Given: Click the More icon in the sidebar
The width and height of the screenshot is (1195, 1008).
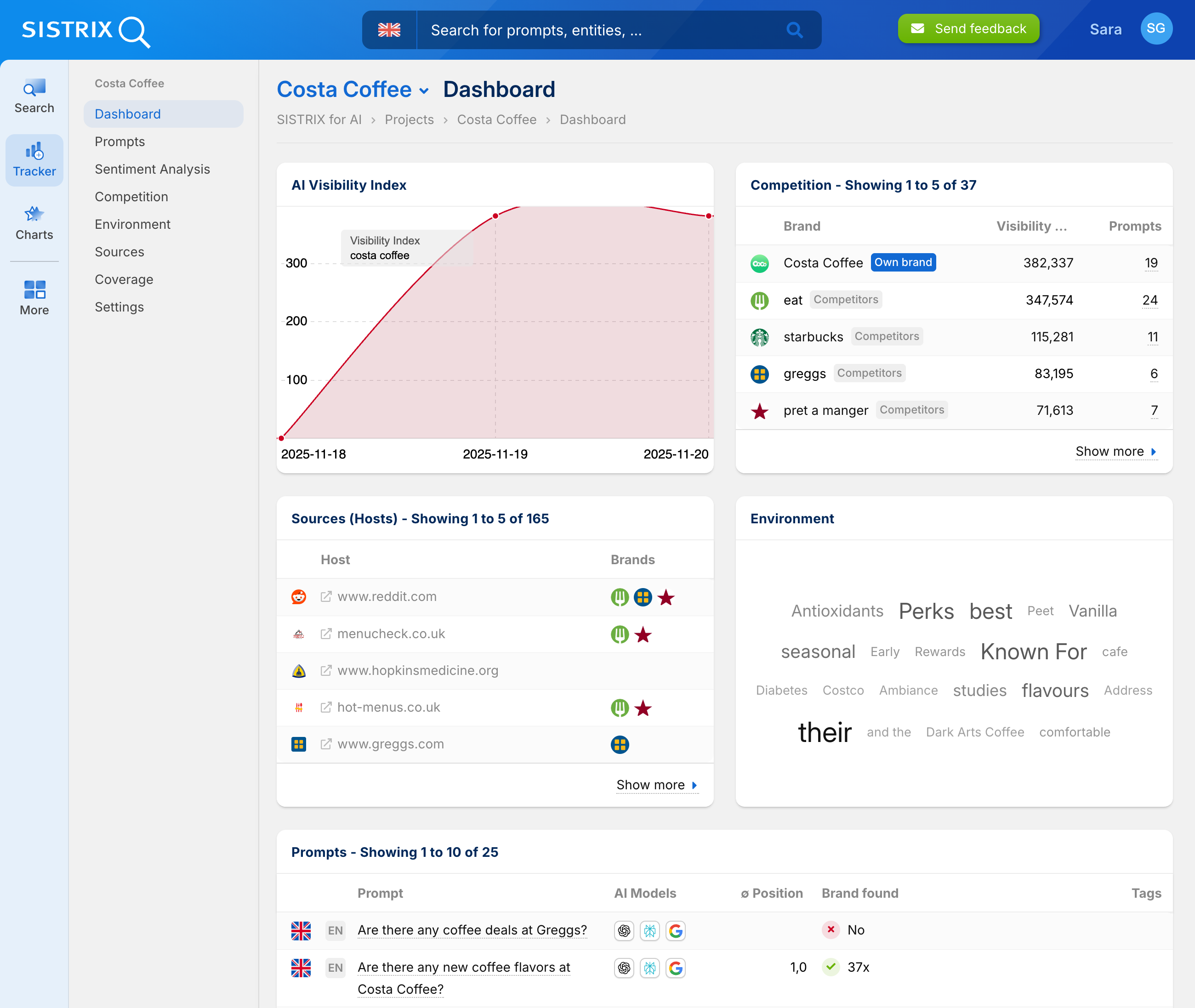Looking at the screenshot, I should coord(34,297).
